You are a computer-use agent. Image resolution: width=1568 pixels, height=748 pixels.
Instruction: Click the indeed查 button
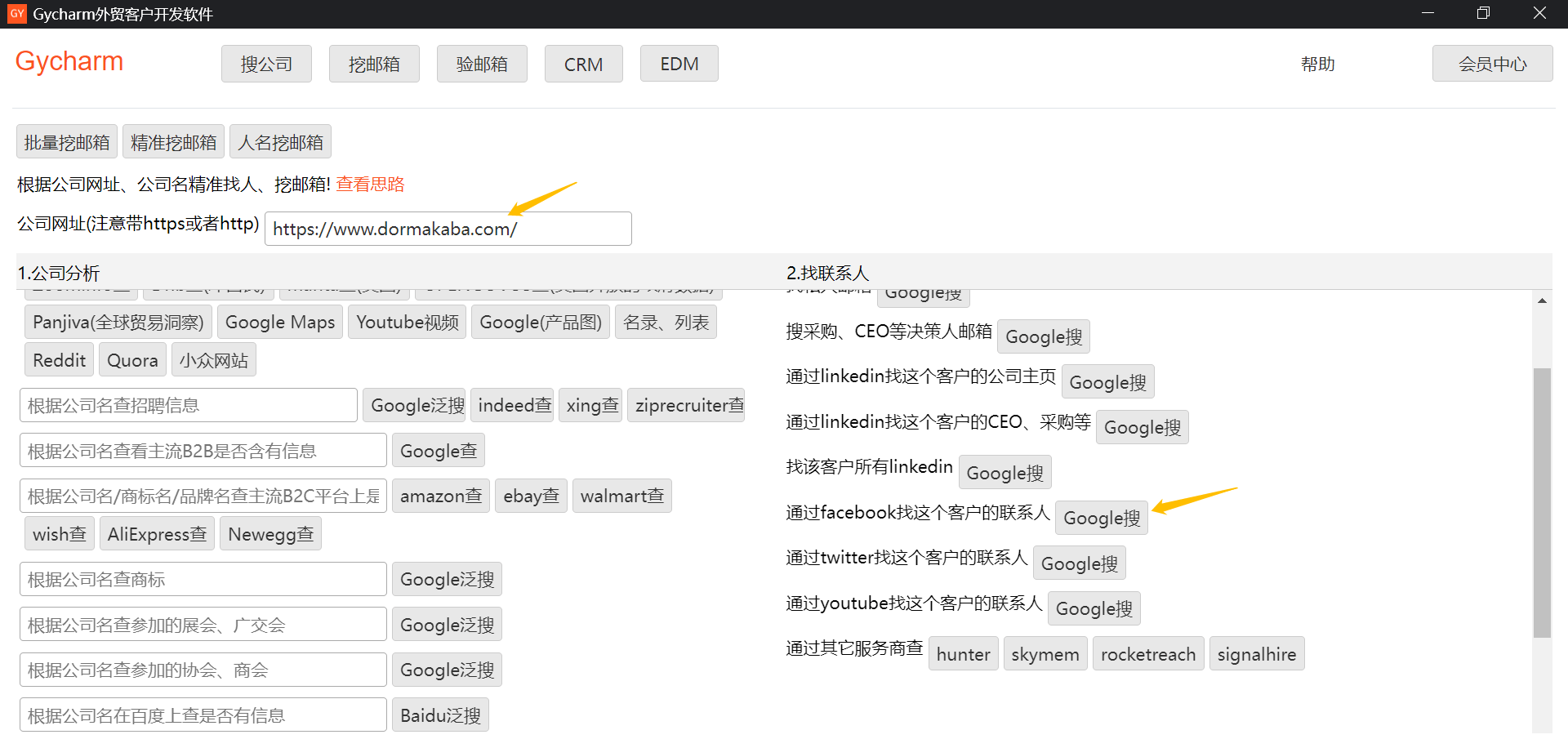[x=512, y=405]
